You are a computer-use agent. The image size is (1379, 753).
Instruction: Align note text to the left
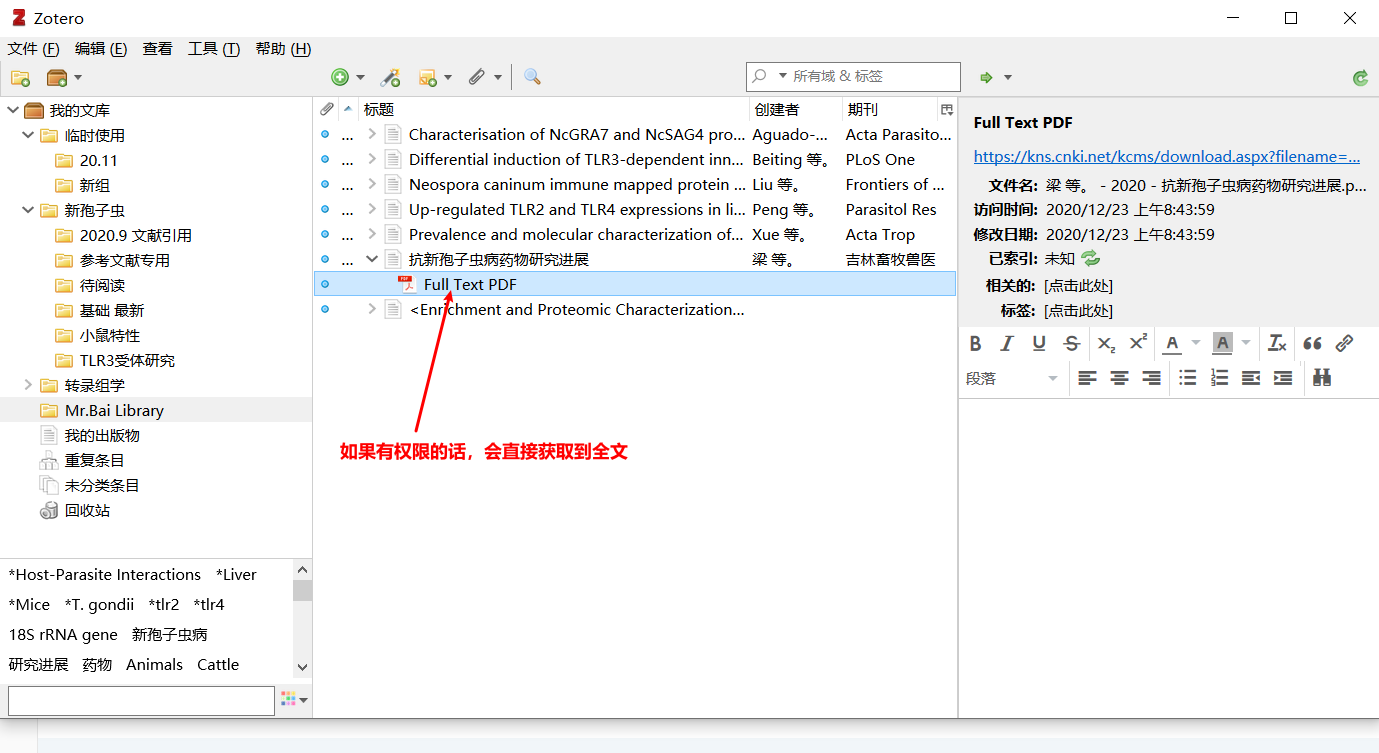(x=1087, y=378)
